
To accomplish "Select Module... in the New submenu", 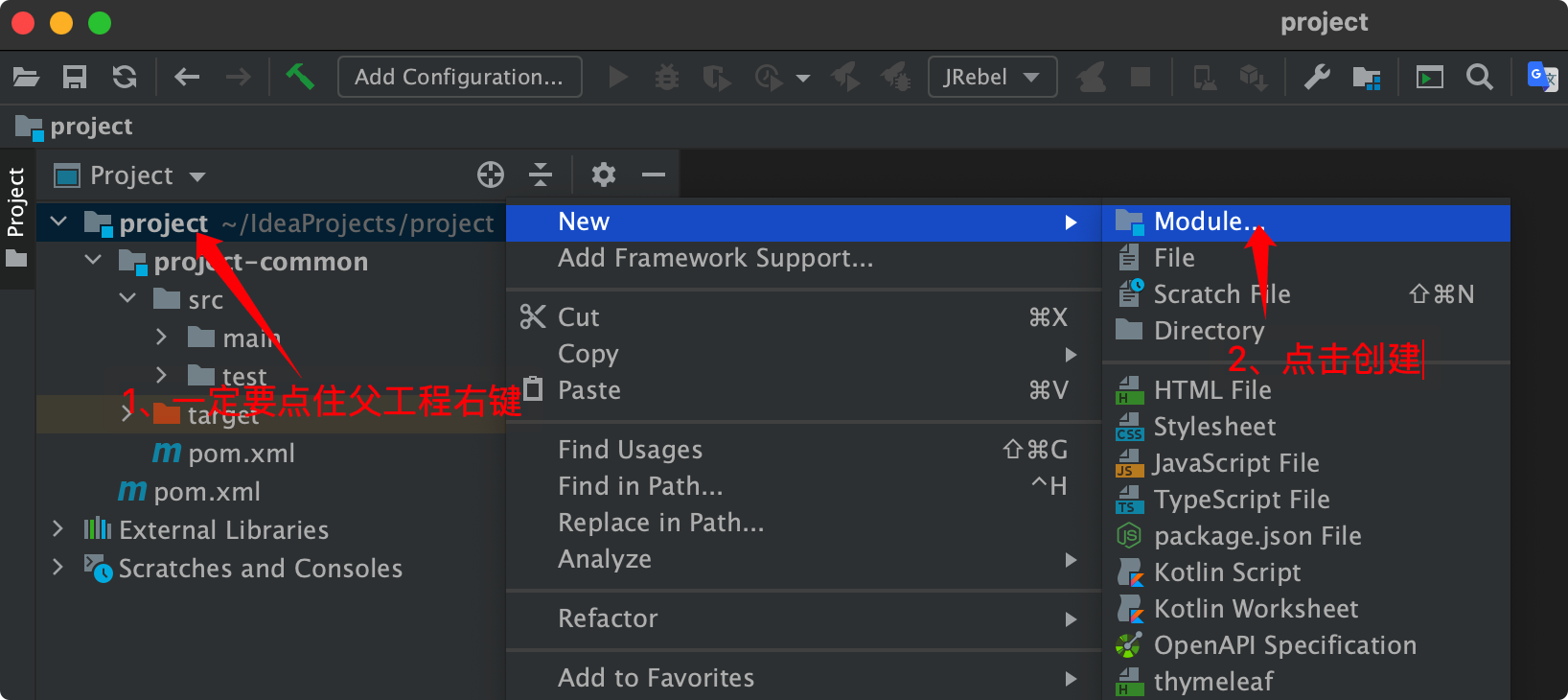I will 1208,222.
